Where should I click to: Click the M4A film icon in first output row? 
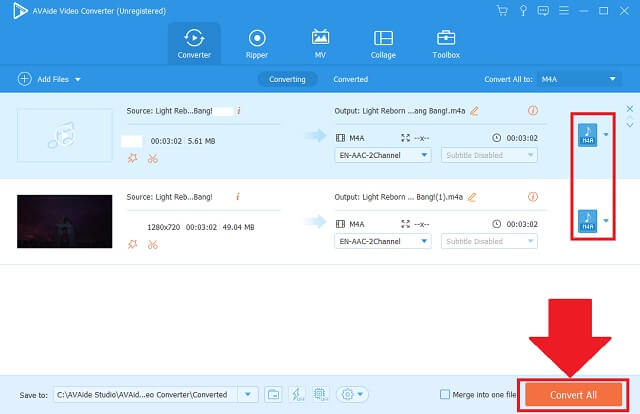pos(340,138)
